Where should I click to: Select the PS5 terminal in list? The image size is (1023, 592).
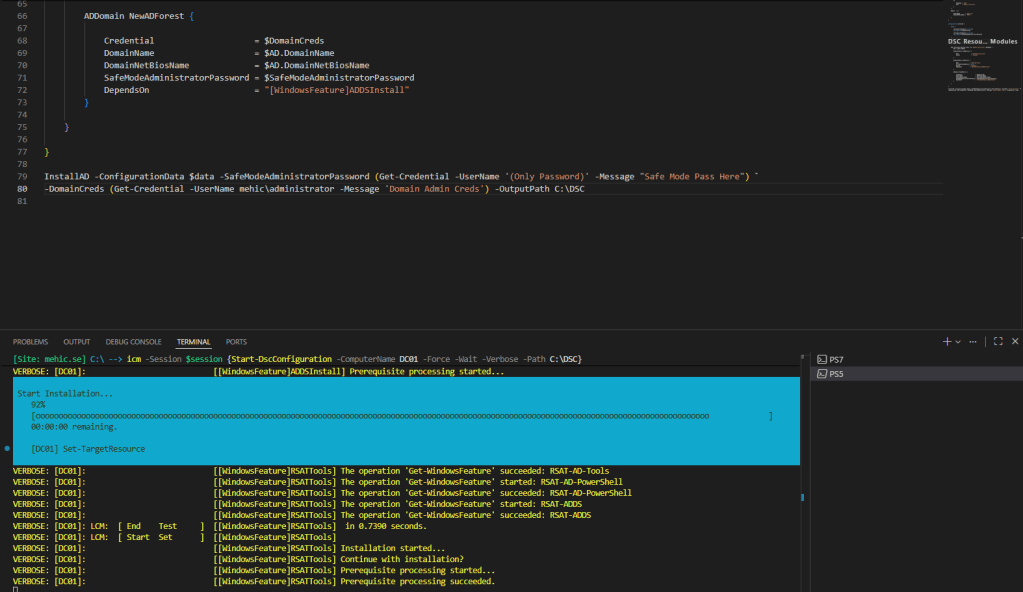coord(836,374)
